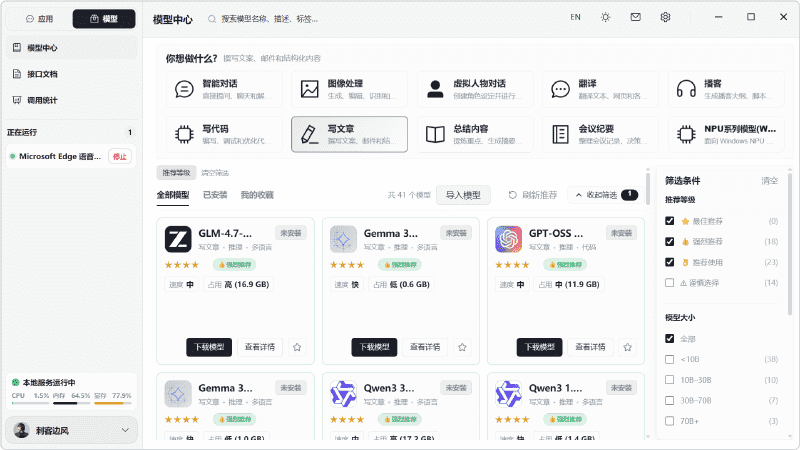This screenshot has height=450, width=800.
Task: Click the filter panel vertical scrollbar
Action: click(789, 245)
